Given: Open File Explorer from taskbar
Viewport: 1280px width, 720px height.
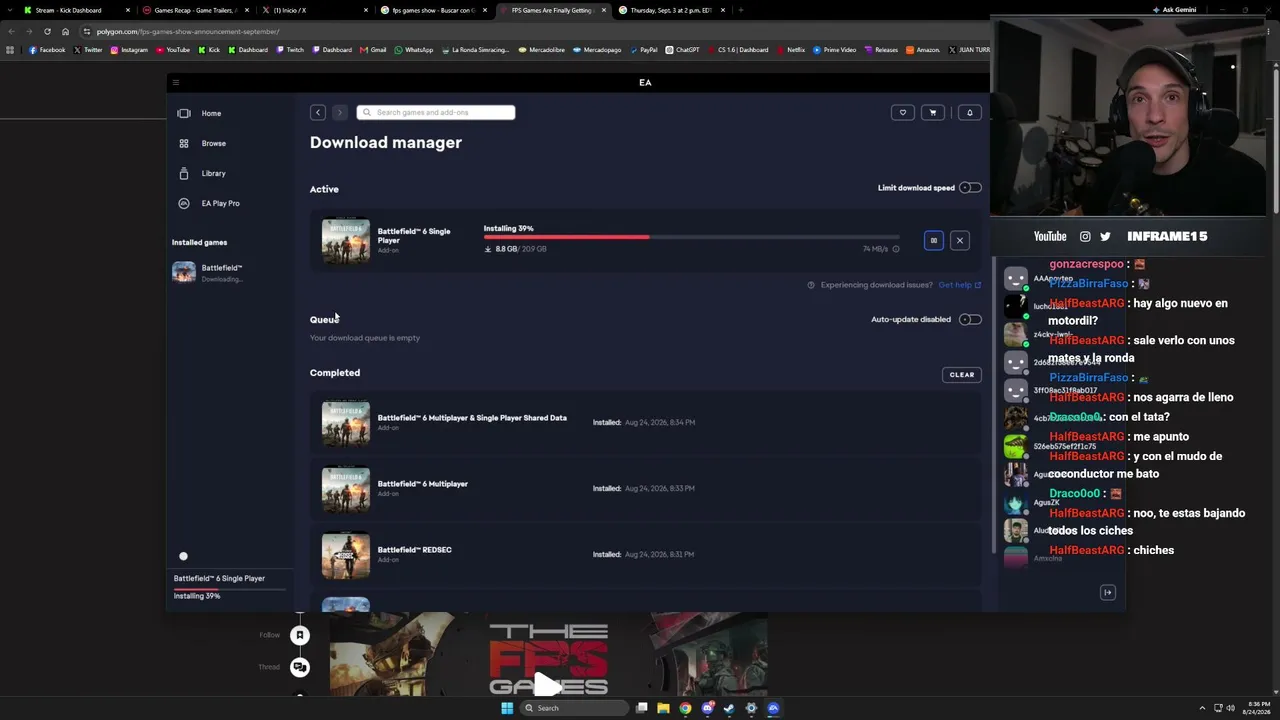Looking at the screenshot, I should pos(663,708).
